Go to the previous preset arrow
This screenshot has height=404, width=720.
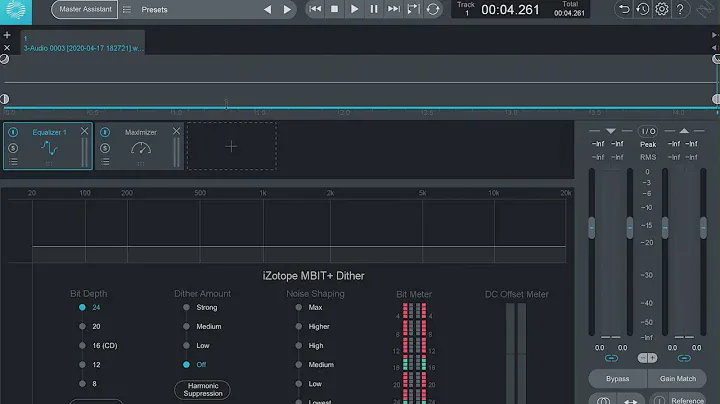tap(267, 10)
